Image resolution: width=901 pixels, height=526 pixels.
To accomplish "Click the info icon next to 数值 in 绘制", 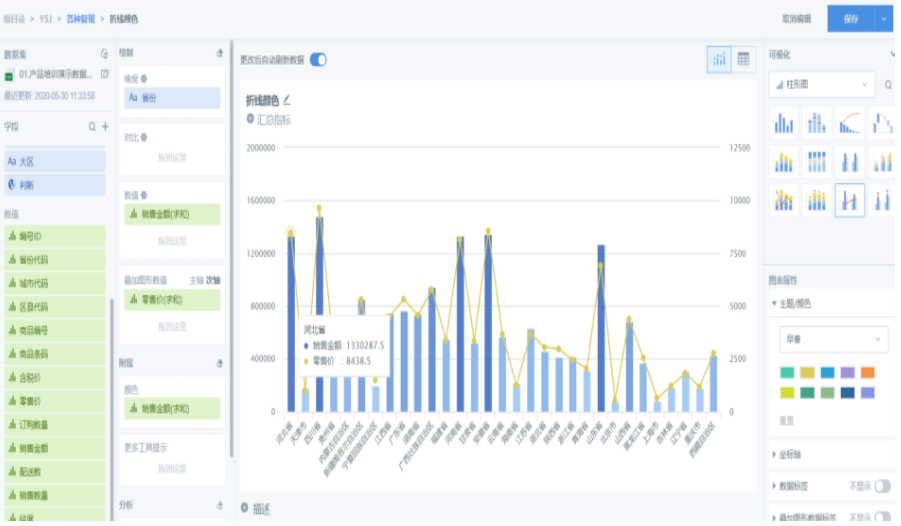I will pos(144,195).
